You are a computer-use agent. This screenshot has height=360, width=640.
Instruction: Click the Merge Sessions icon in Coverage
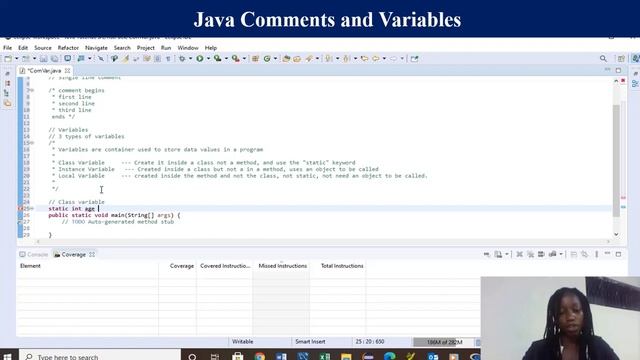tap(541, 254)
